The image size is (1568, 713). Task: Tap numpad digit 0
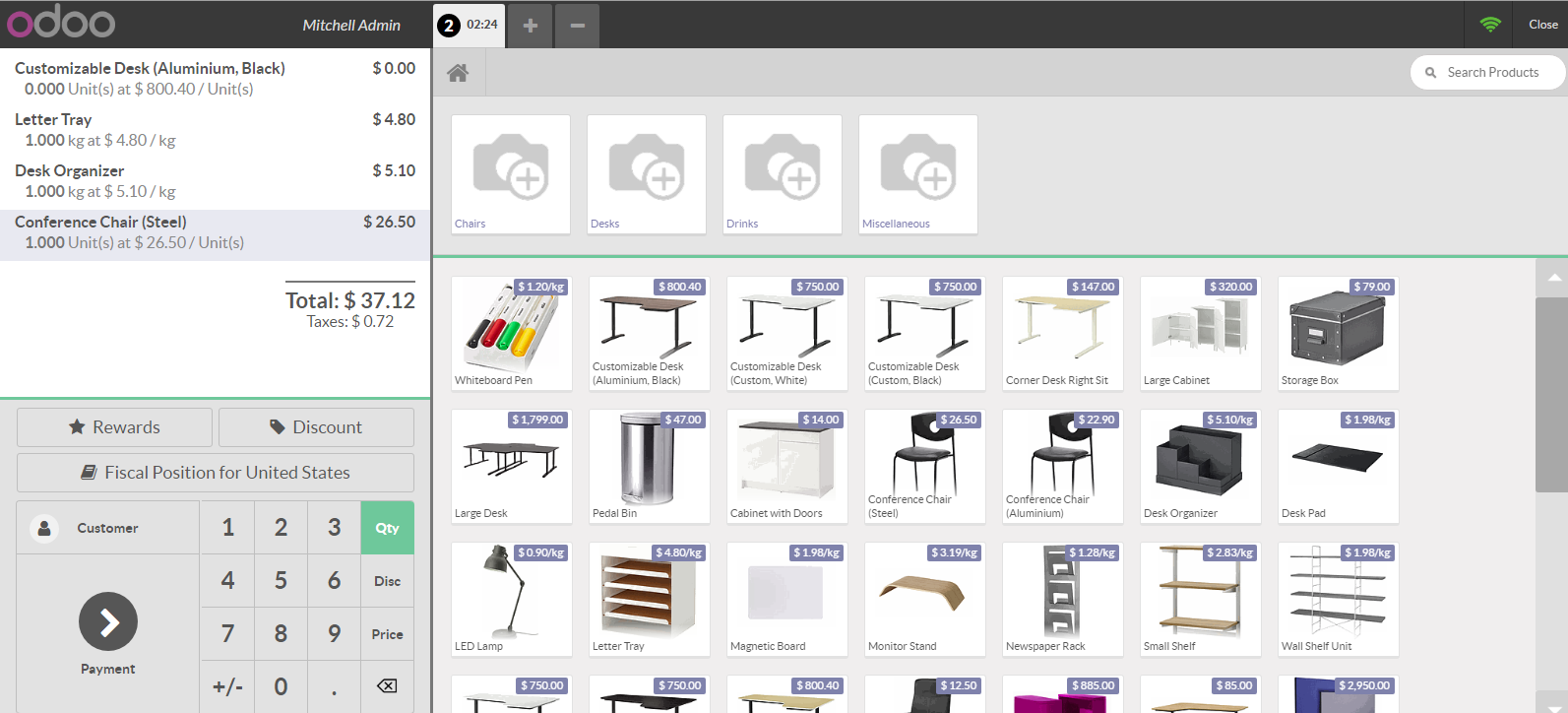tap(281, 686)
